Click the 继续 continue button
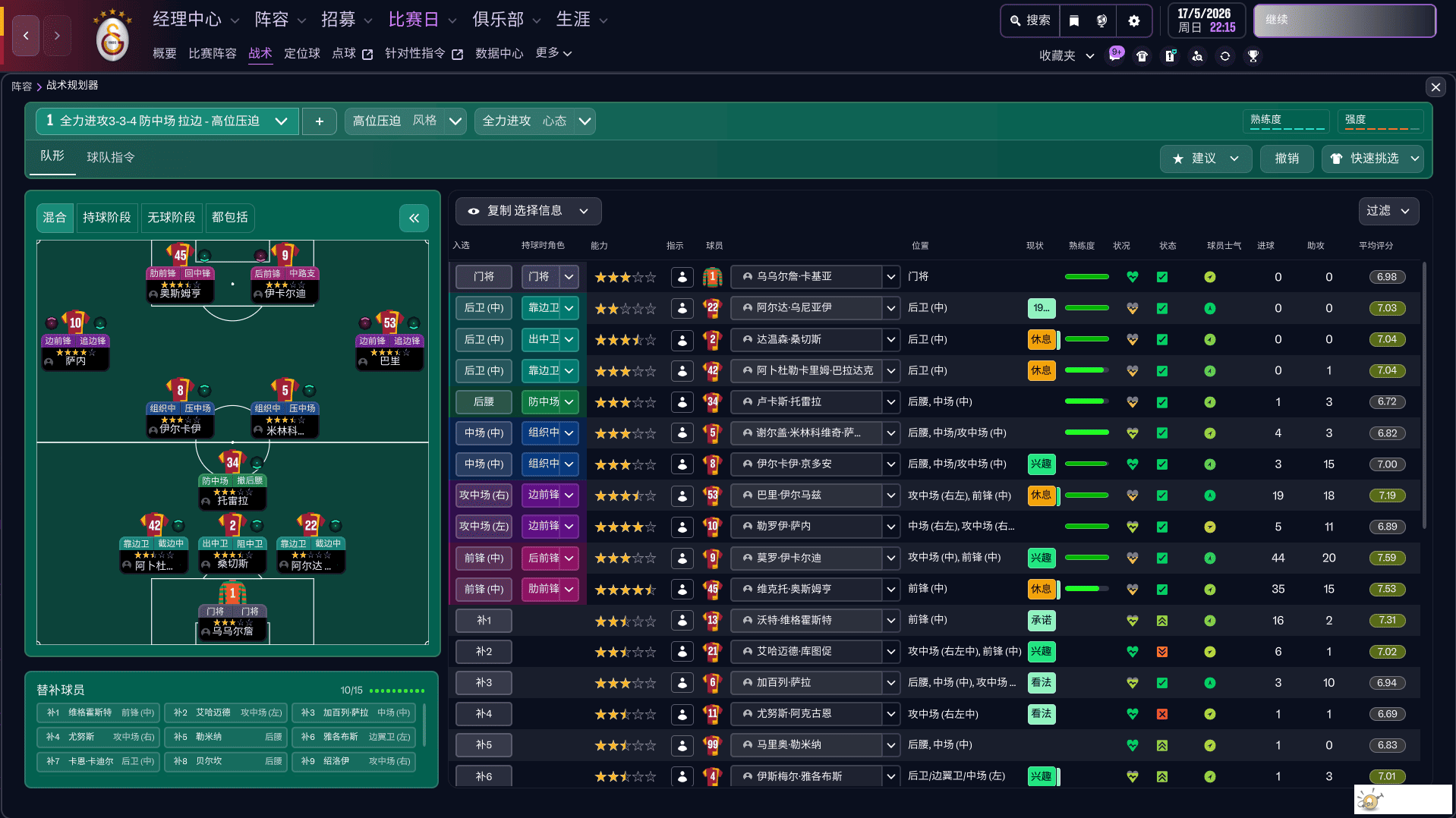This screenshot has height=818, width=1456. (x=1344, y=20)
